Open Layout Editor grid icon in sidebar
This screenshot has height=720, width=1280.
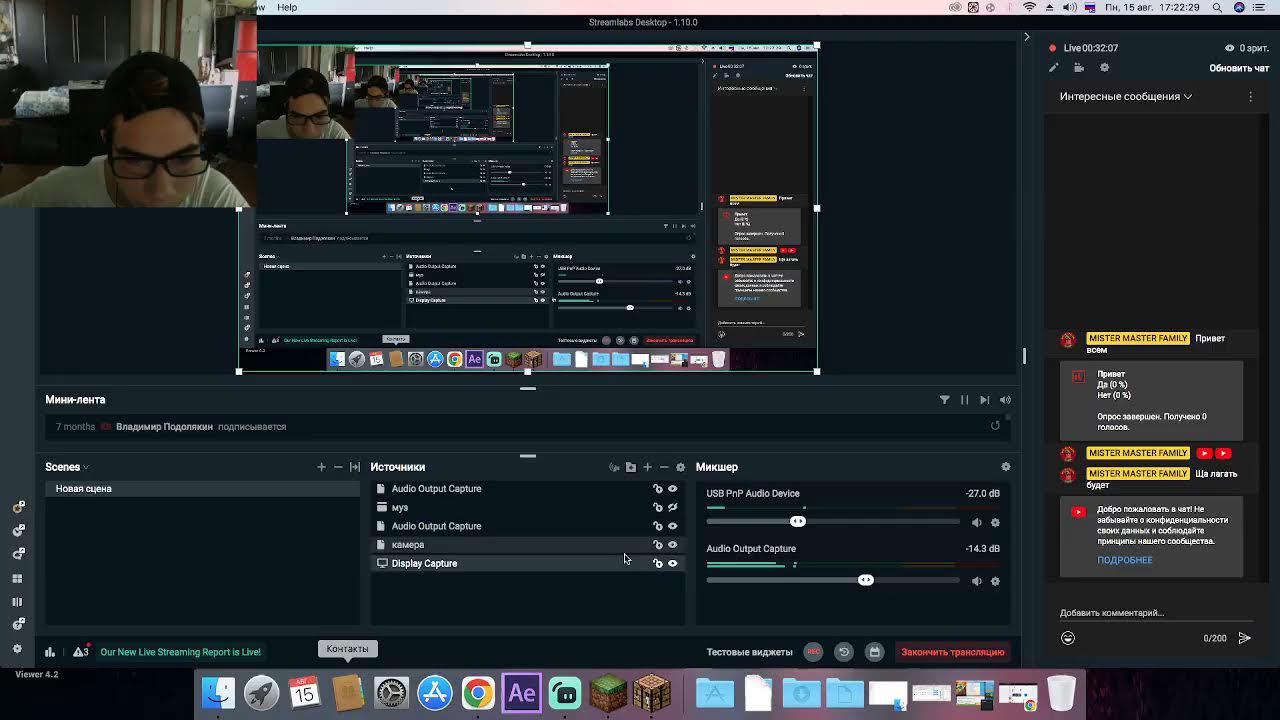(x=17, y=579)
